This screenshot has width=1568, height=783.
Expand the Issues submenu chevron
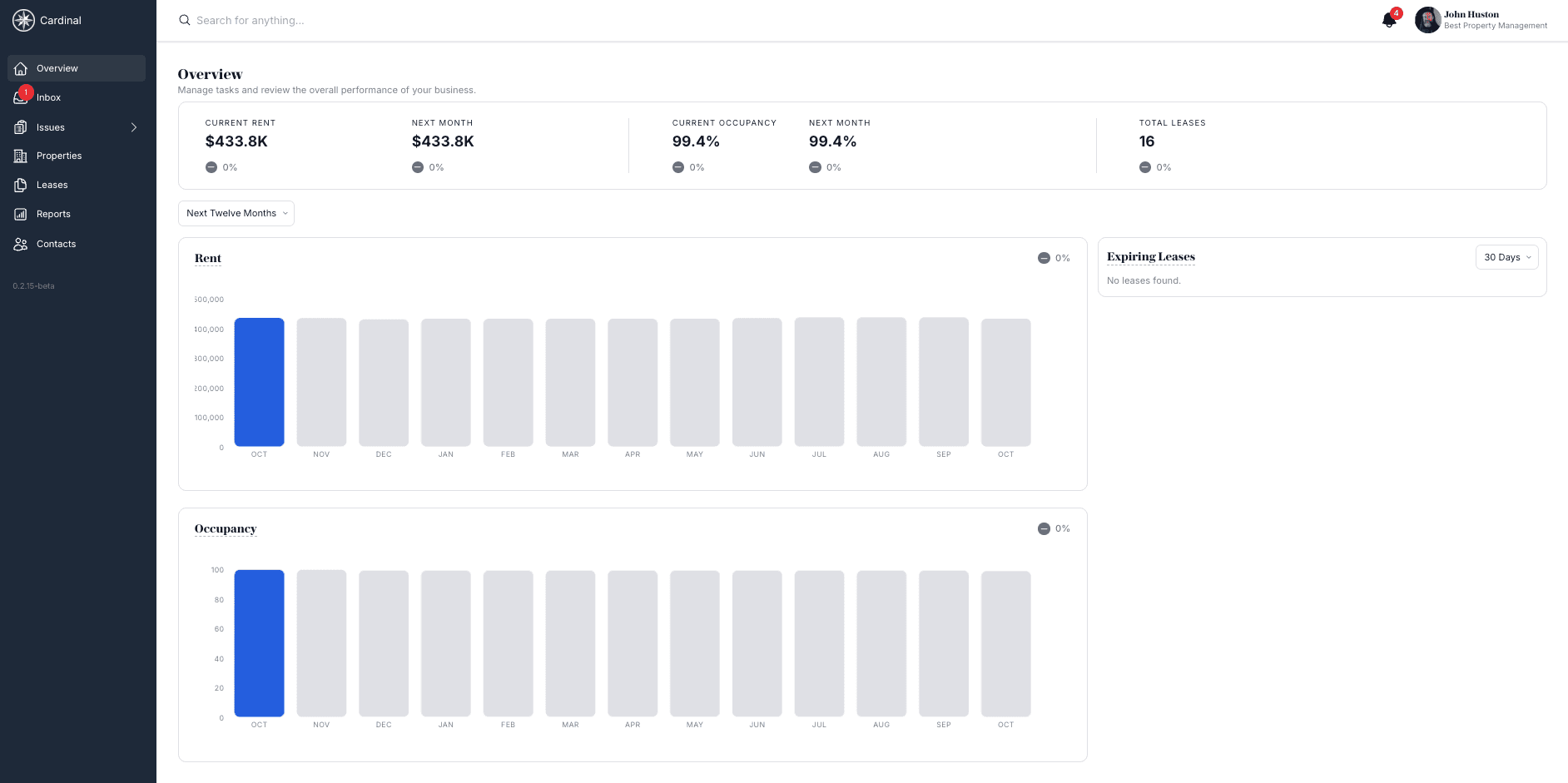(x=134, y=126)
